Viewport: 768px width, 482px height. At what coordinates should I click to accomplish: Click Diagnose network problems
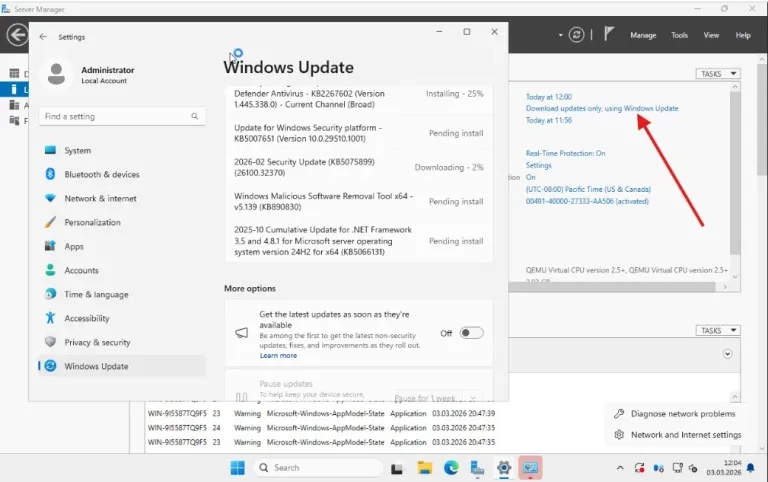coord(676,413)
